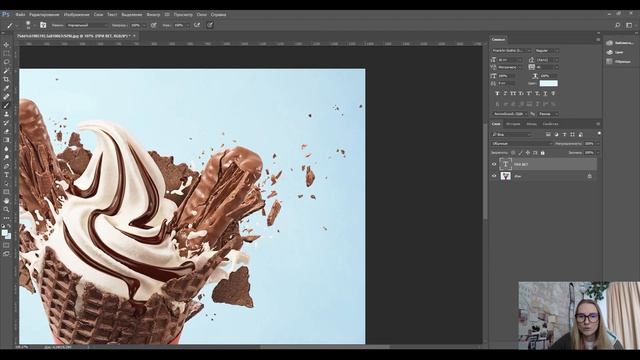Select the History Brush tool
This screenshot has height=360, width=640.
pyautogui.click(x=6, y=122)
